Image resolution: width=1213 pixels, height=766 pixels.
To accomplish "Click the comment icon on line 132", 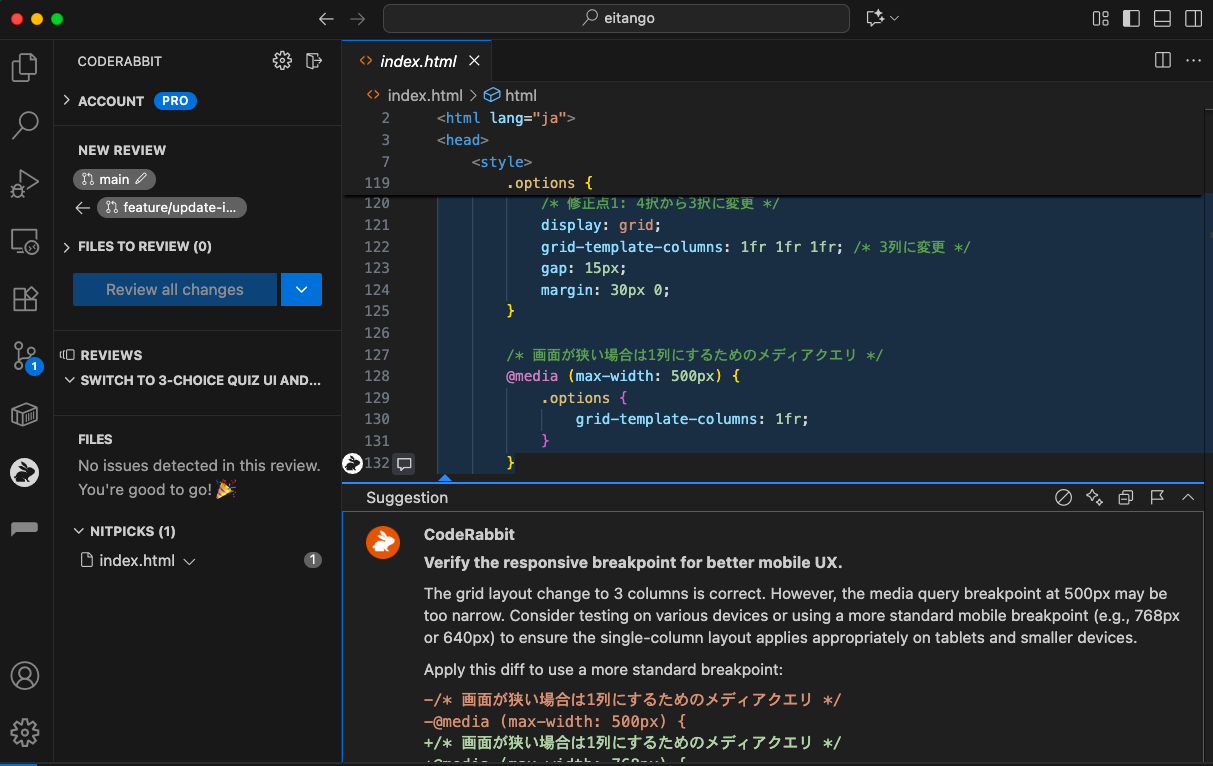I will [404, 463].
